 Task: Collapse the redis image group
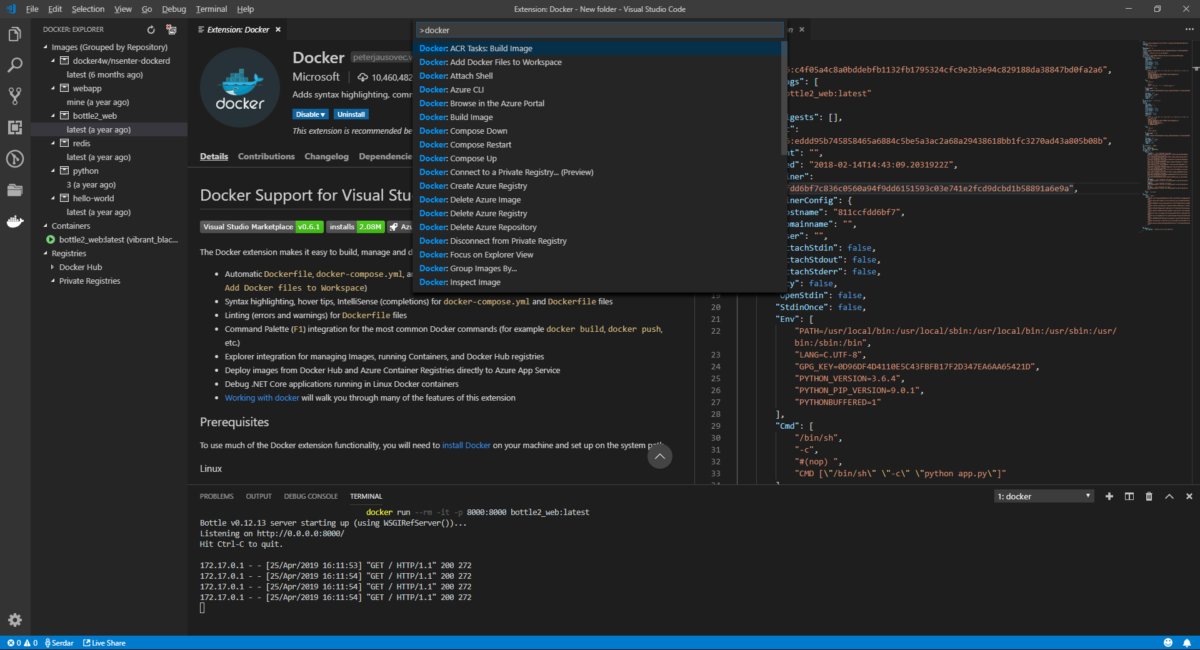click(x=52, y=143)
